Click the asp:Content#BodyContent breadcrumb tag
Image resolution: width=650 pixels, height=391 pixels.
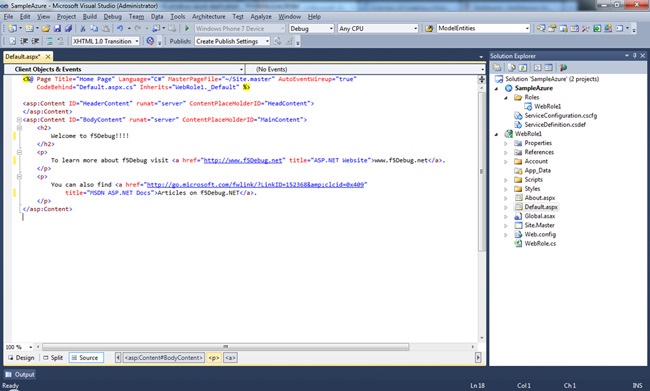pos(164,357)
